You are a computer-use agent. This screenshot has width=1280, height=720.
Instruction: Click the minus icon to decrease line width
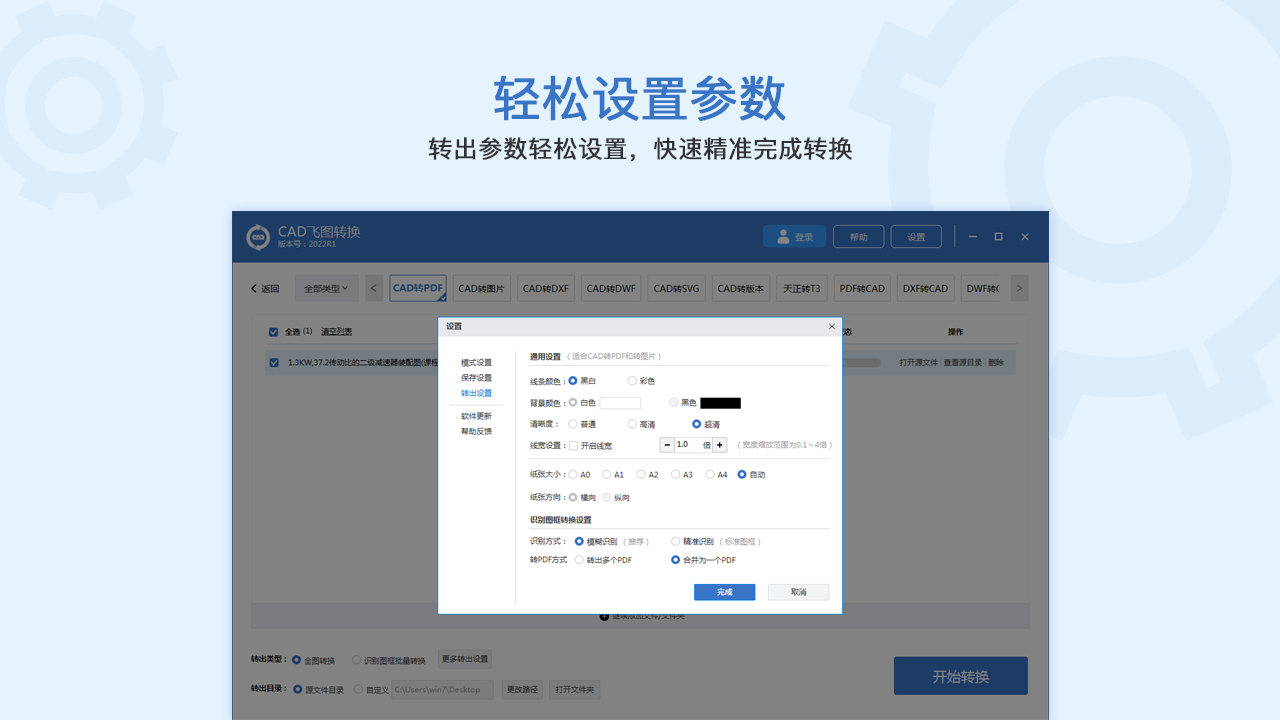click(x=666, y=444)
